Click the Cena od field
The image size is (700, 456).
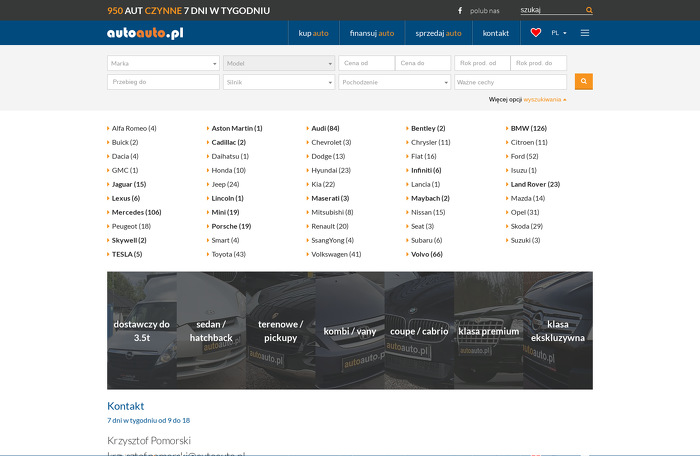tap(367, 63)
